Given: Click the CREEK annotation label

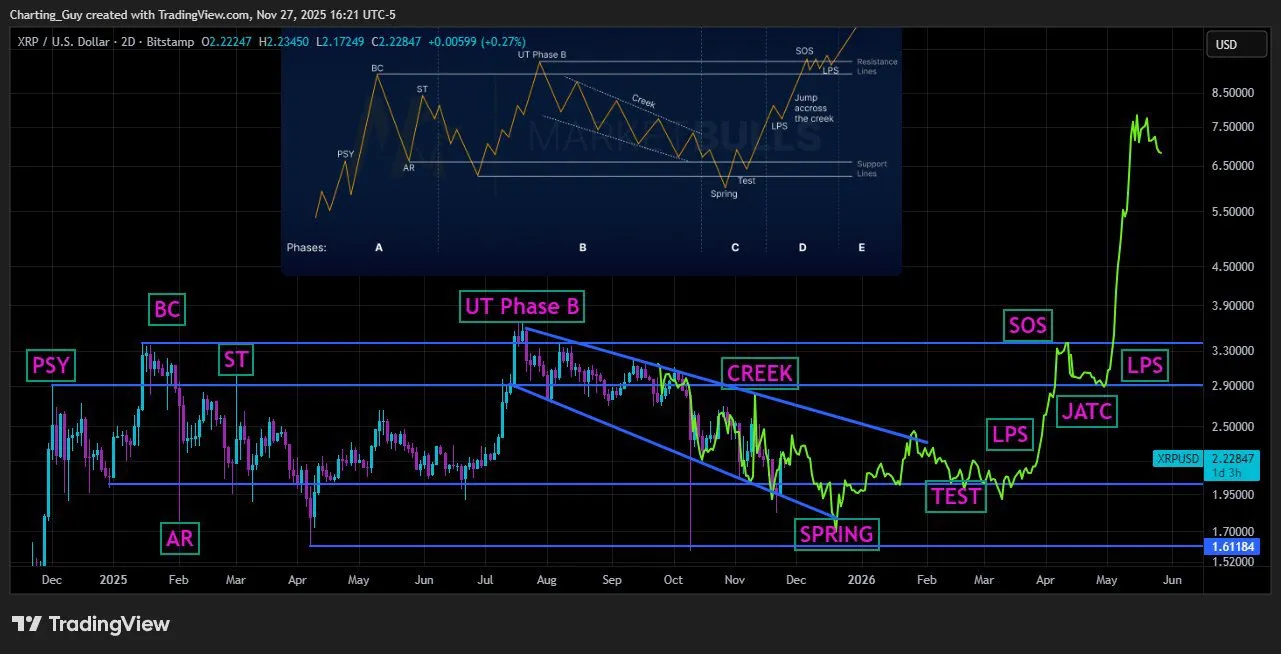Looking at the screenshot, I should pyautogui.click(x=759, y=373).
